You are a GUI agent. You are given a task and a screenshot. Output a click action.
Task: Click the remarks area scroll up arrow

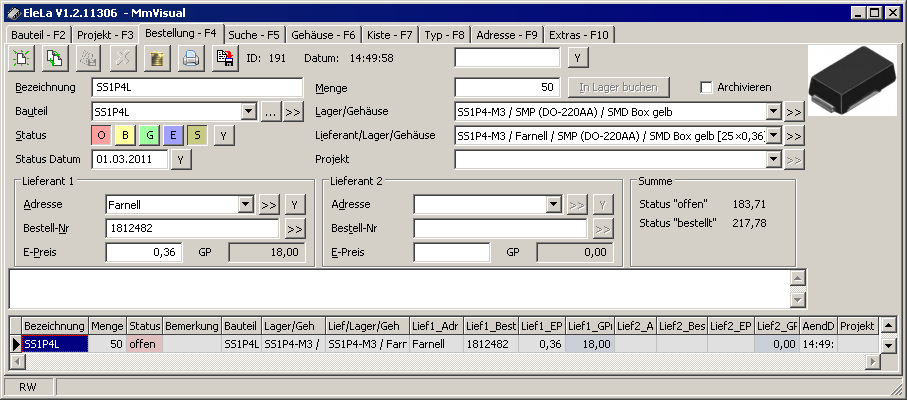798,278
